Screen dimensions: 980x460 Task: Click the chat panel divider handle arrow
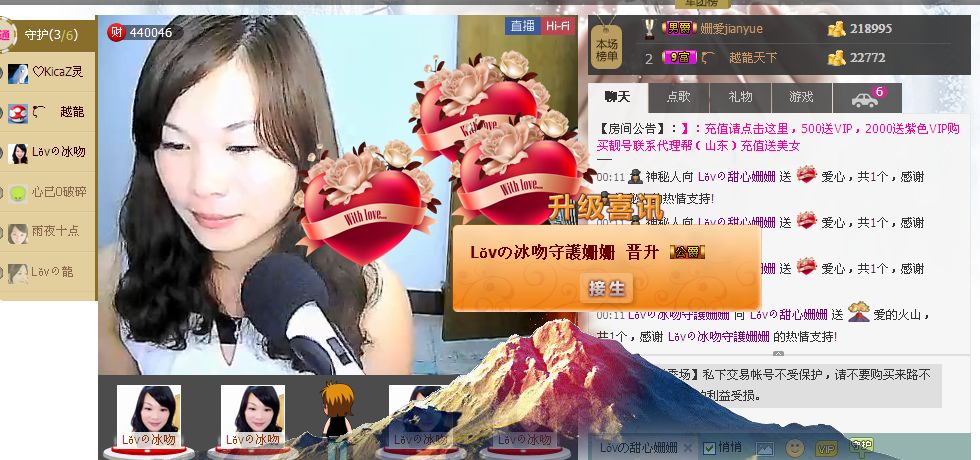tap(778, 354)
